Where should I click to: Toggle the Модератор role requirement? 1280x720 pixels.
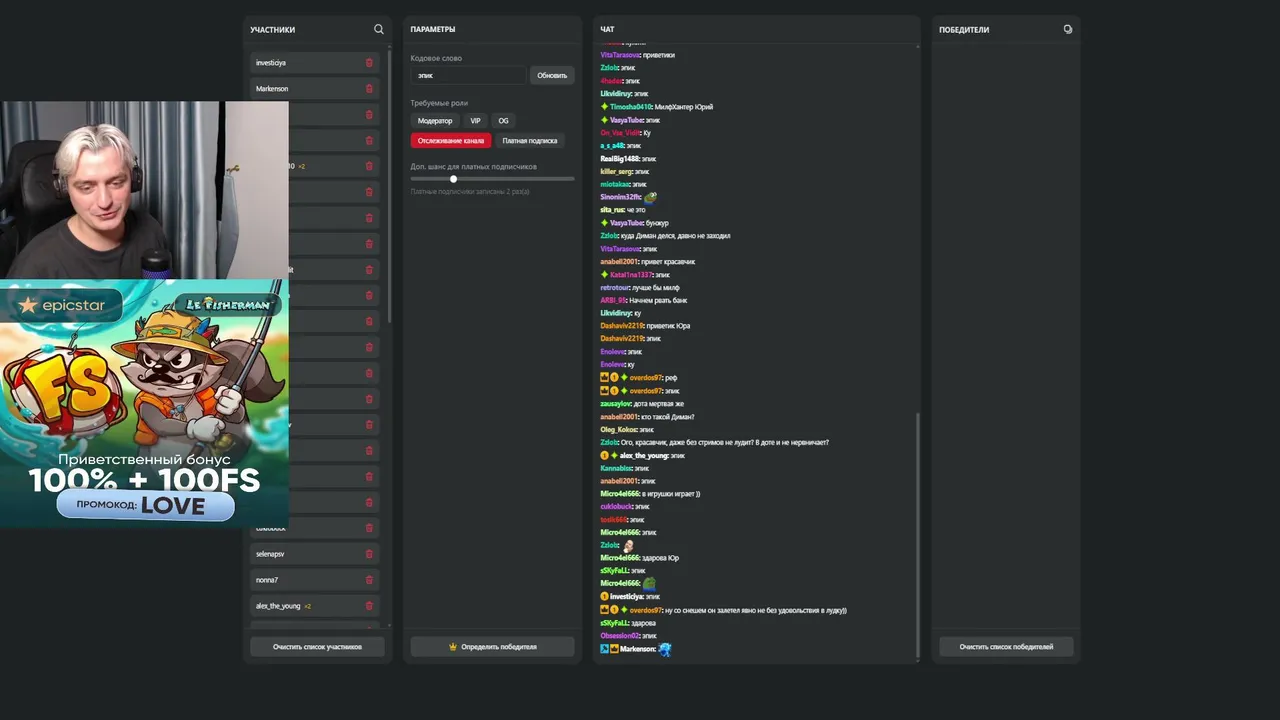(435, 121)
